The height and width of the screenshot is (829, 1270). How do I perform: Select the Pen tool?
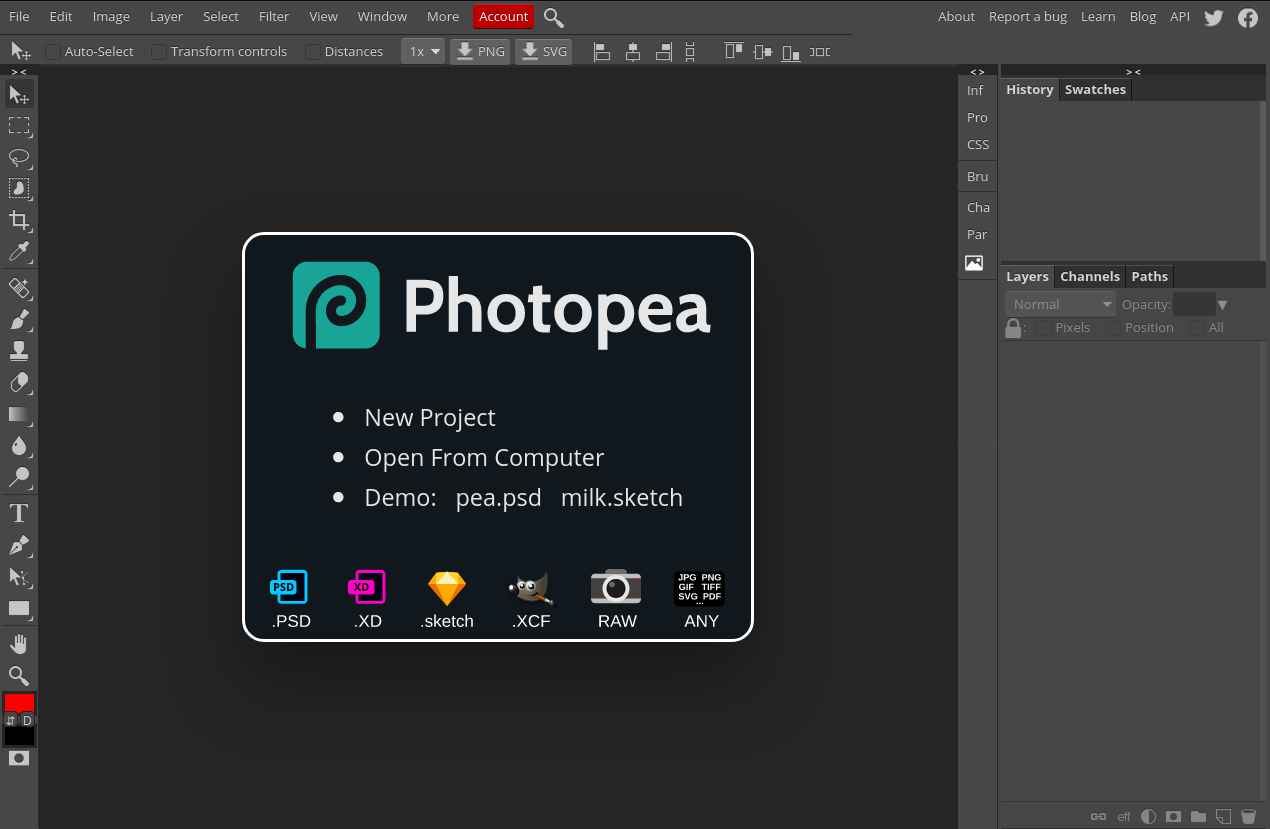19,545
